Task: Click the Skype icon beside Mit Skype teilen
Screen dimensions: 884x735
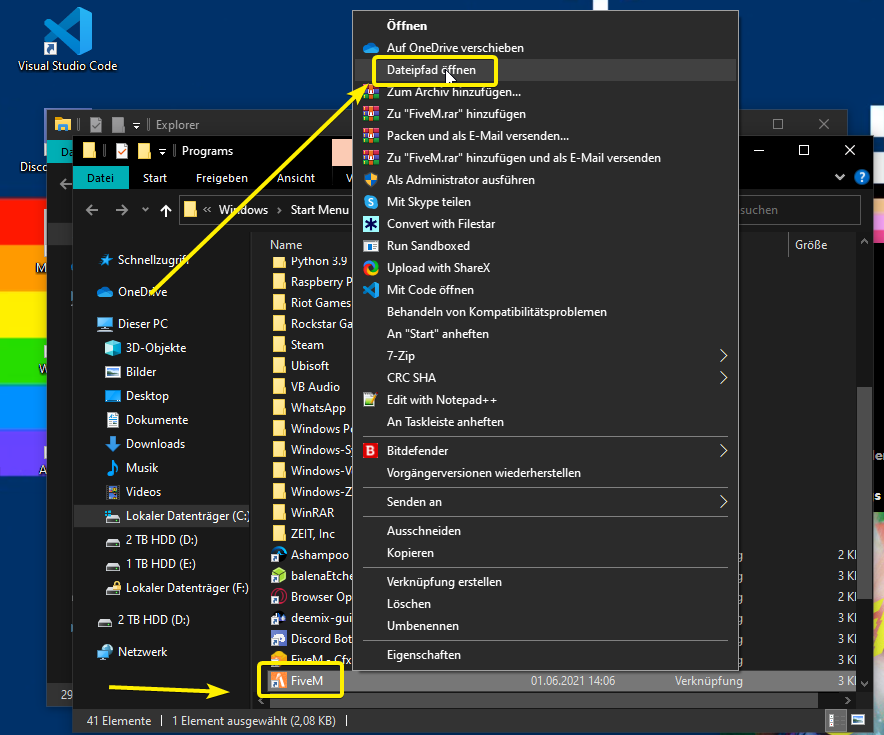Action: (x=371, y=202)
